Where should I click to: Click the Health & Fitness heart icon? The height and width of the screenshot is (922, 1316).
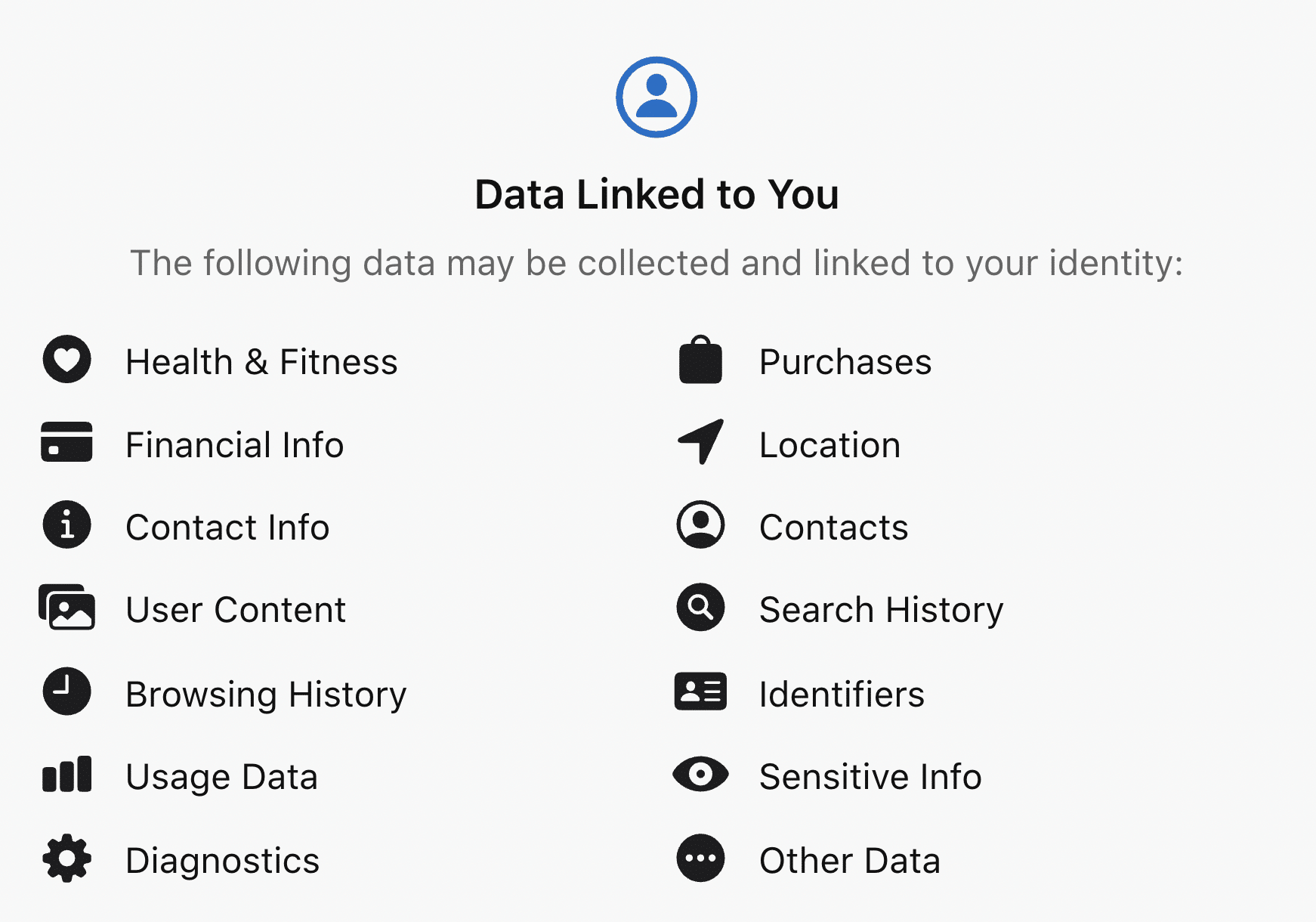coord(67,359)
